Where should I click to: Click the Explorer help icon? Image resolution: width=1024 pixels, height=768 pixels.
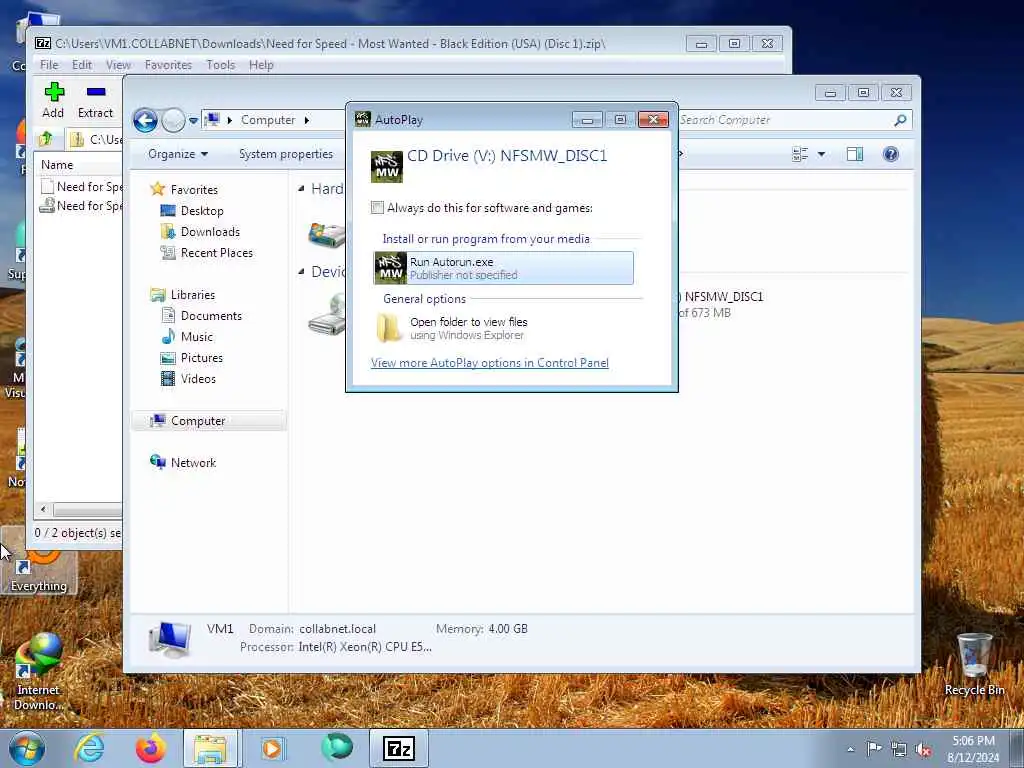[891, 154]
